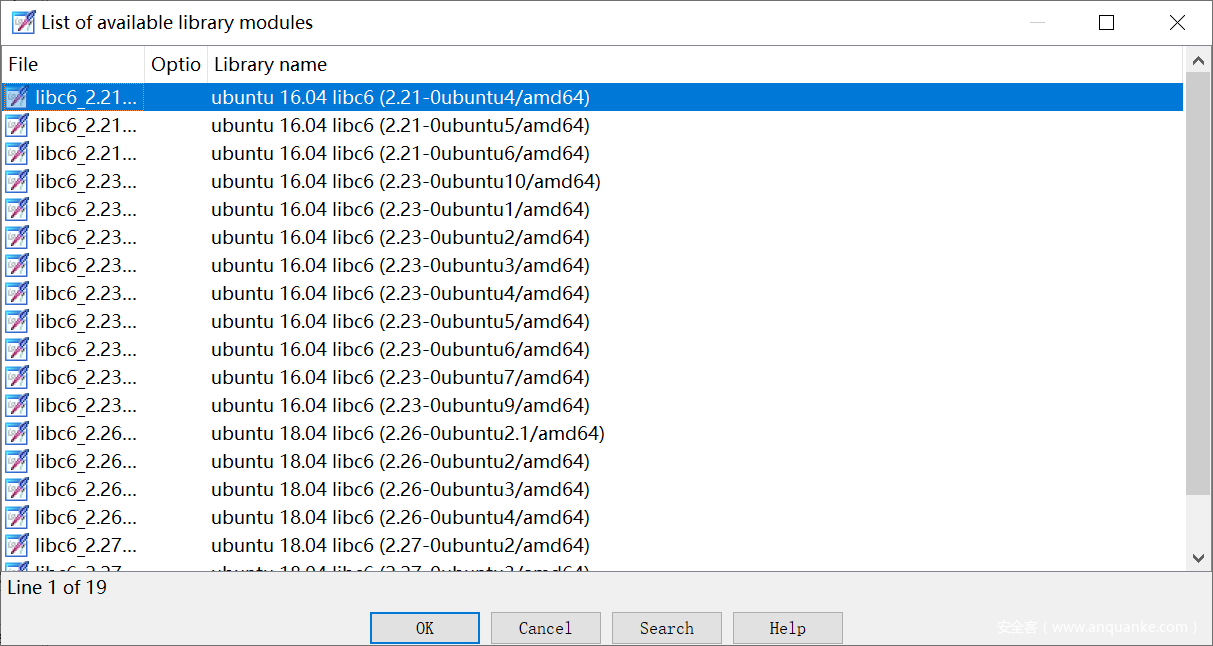This screenshot has width=1213, height=646.
Task: Click the Help button
Action: click(787, 628)
